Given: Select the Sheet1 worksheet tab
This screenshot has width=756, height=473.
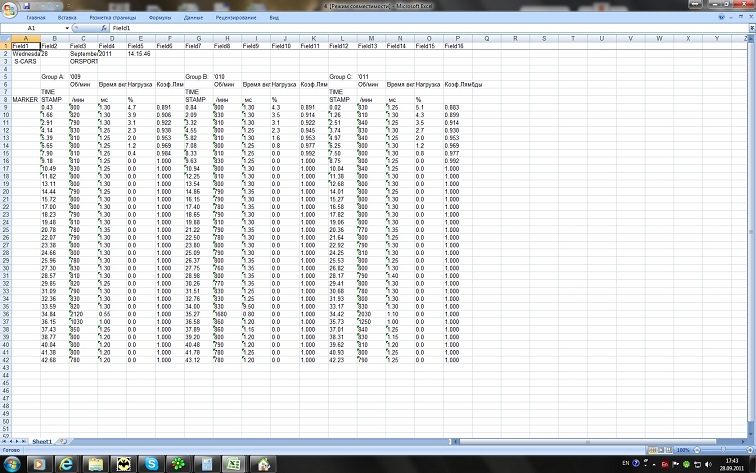Looking at the screenshot, I should pyautogui.click(x=42, y=441).
